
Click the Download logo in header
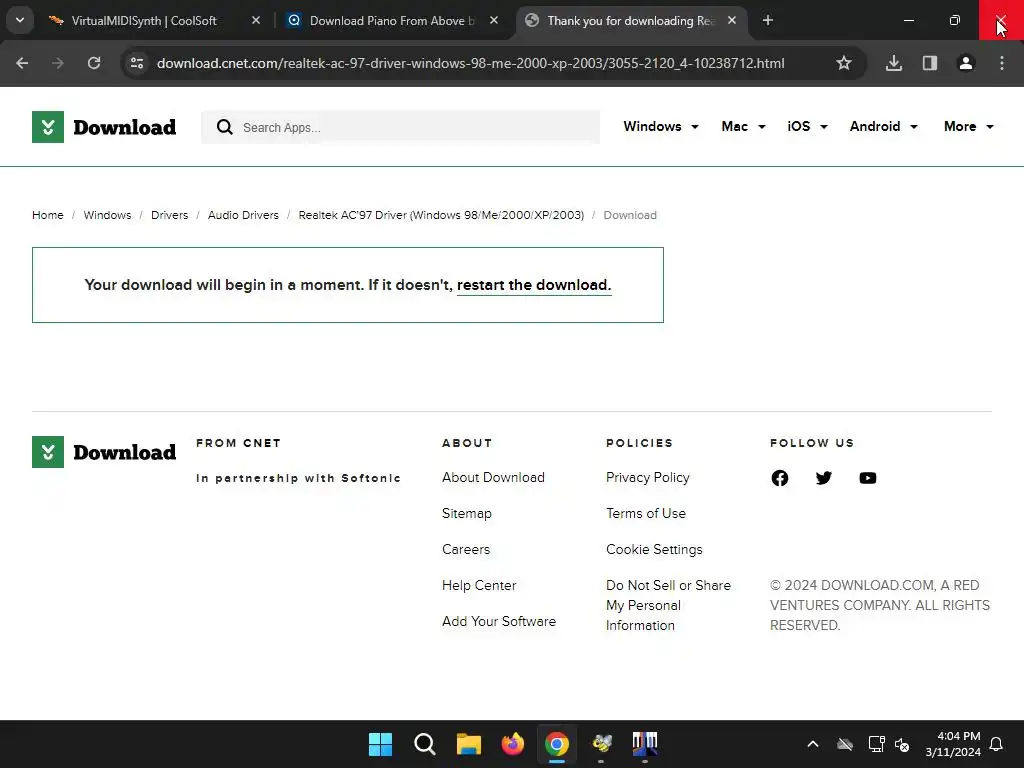tap(104, 127)
